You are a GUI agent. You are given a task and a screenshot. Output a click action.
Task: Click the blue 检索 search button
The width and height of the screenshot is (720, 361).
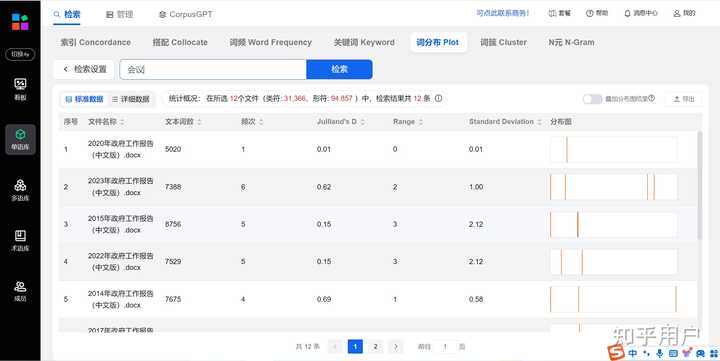tap(339, 69)
